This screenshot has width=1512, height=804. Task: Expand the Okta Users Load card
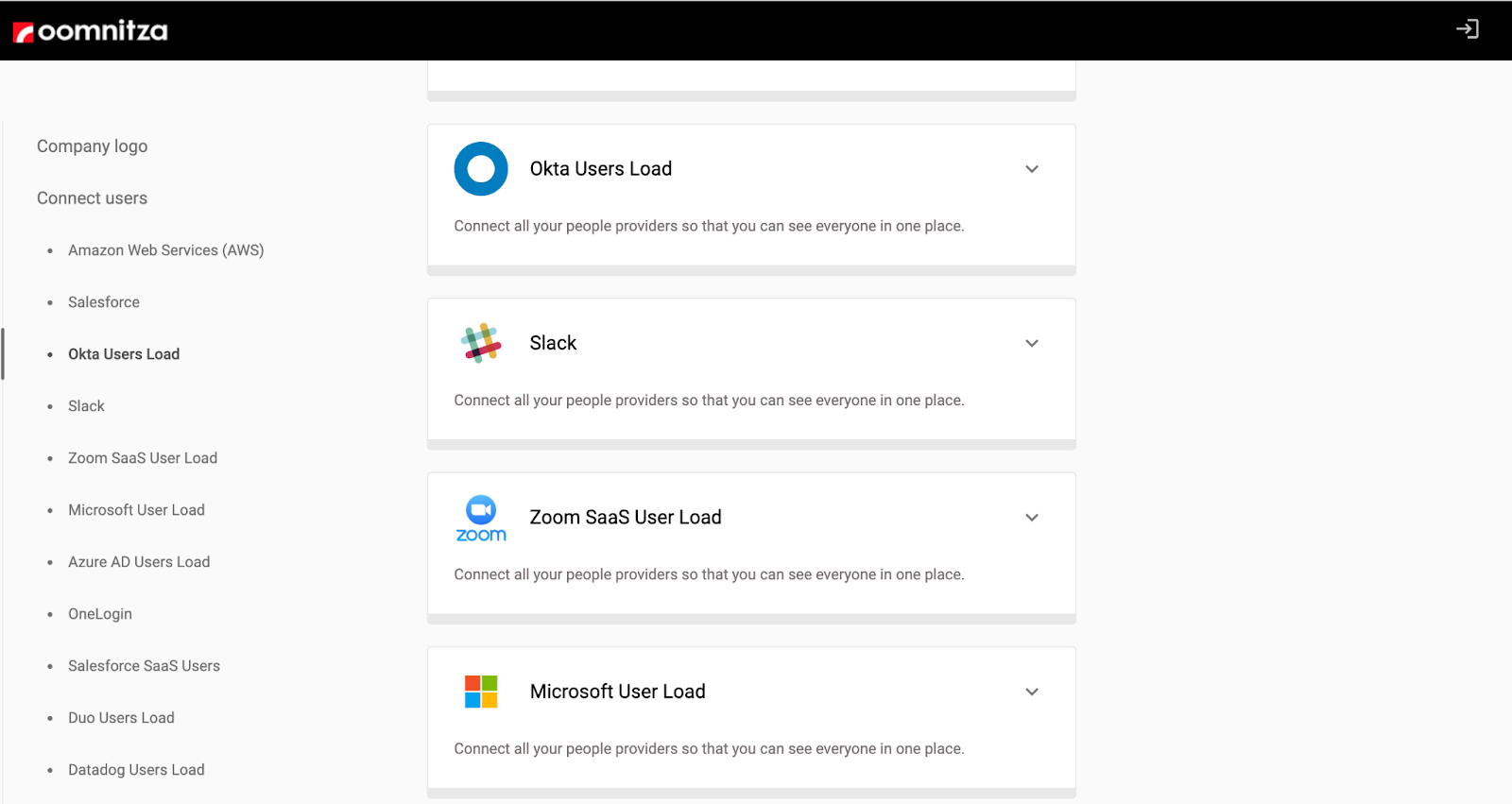click(x=1032, y=169)
